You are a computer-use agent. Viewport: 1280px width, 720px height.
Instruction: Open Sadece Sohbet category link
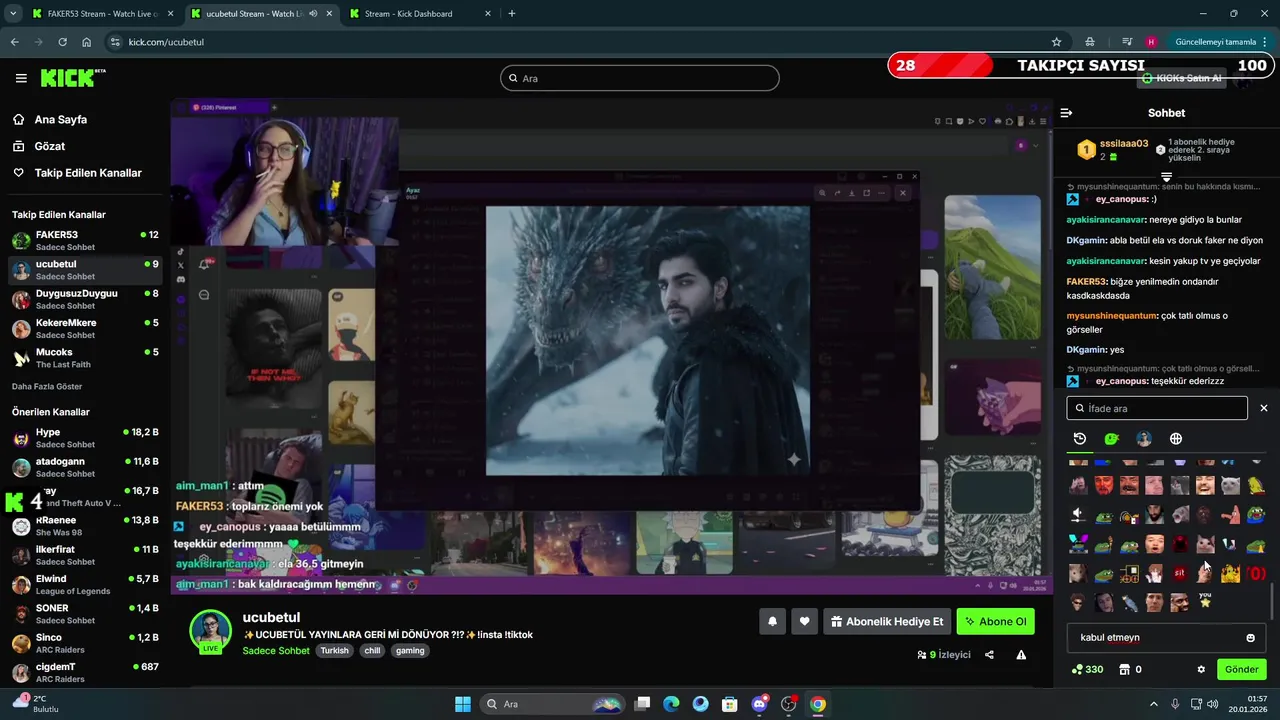click(x=276, y=650)
